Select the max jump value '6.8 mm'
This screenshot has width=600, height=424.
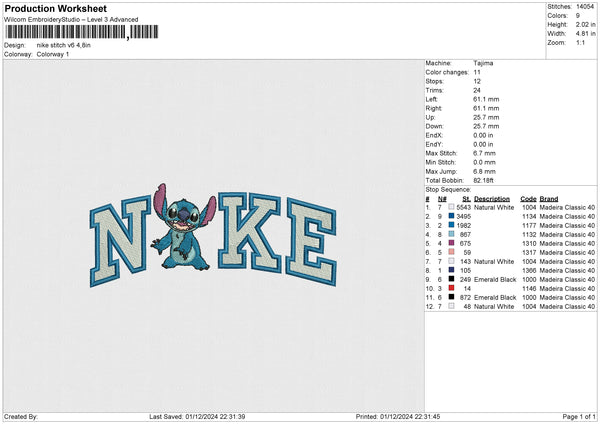pos(484,171)
